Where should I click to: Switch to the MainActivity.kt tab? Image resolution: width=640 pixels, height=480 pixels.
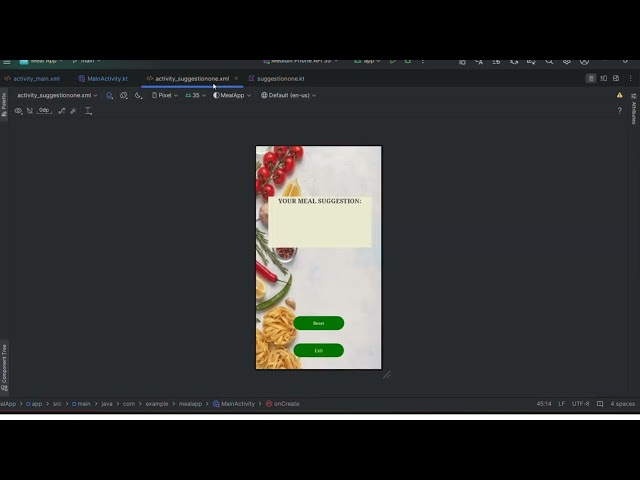(x=103, y=79)
